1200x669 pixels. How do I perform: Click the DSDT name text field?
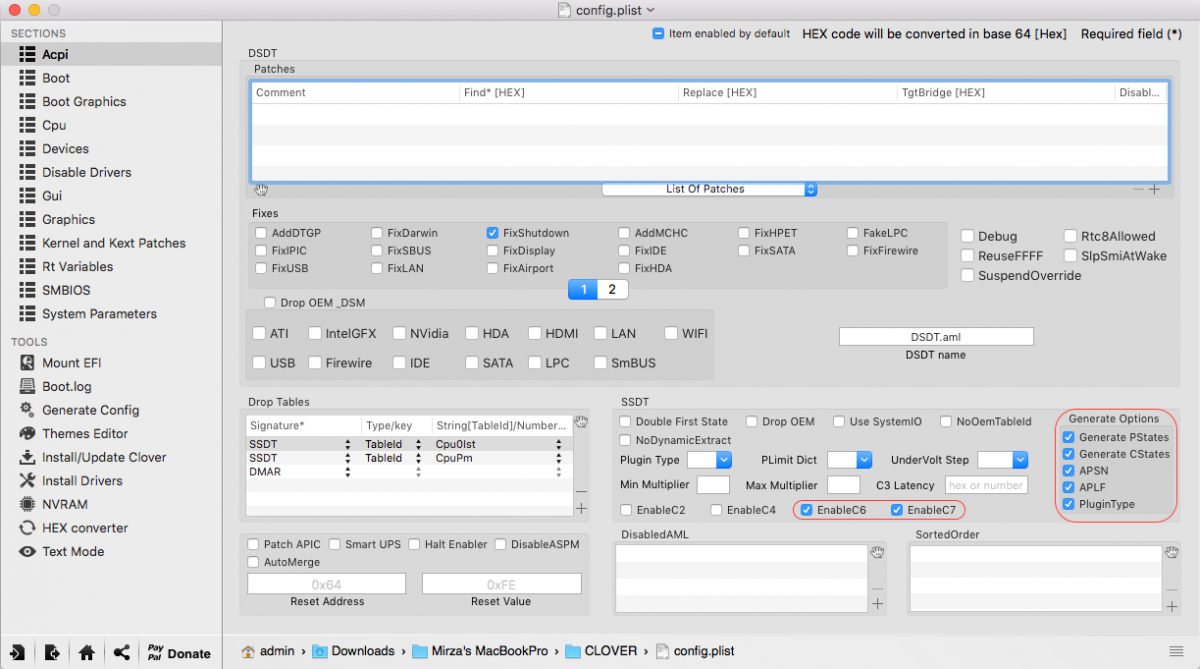pos(936,337)
